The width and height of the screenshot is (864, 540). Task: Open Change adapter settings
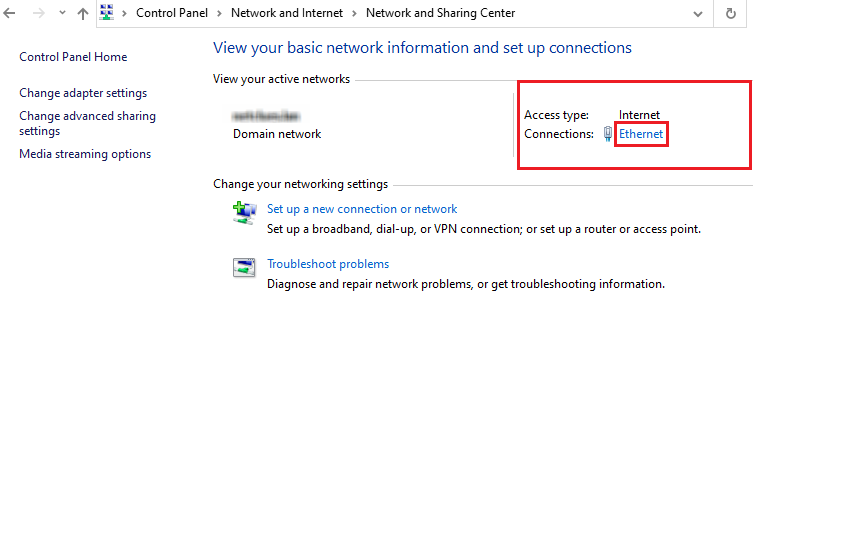[x=83, y=93]
